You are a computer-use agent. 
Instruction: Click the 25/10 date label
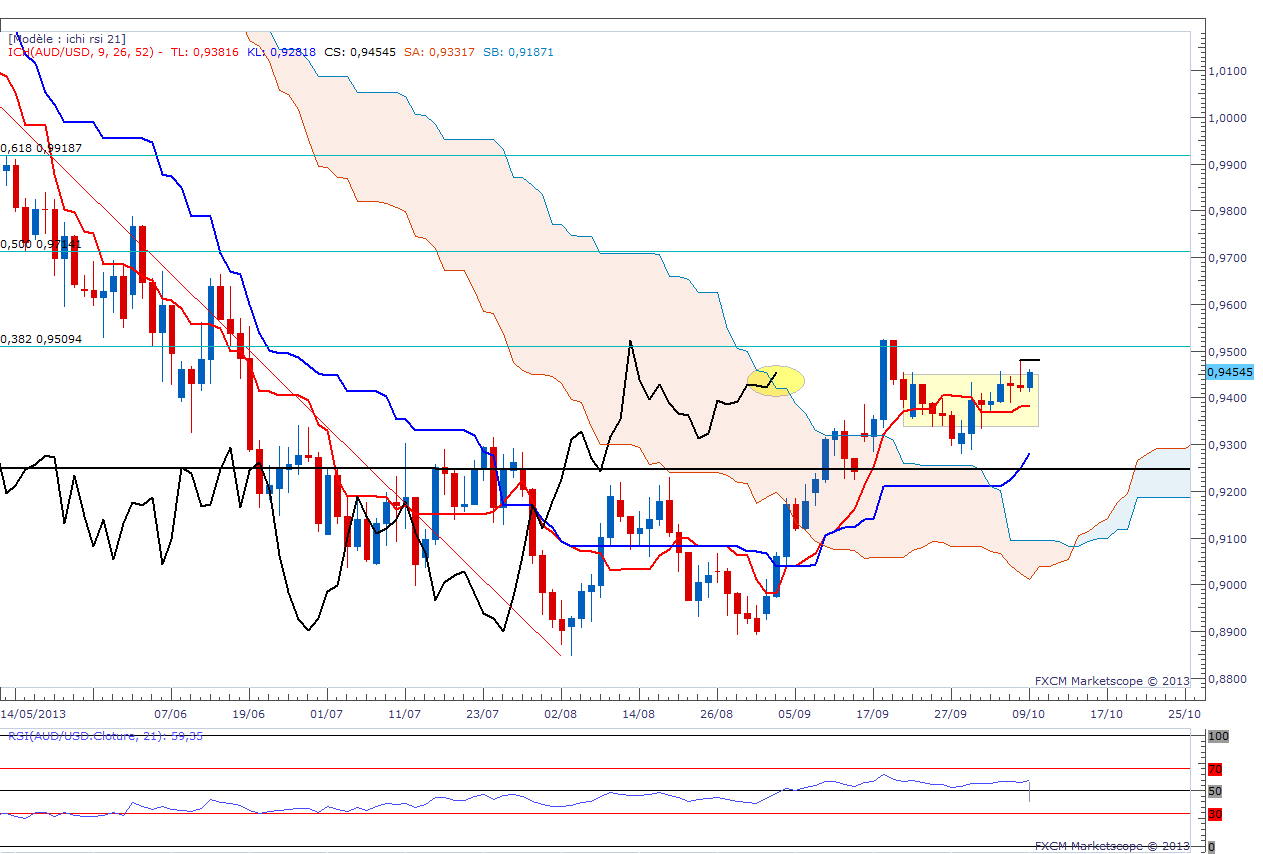[1185, 714]
